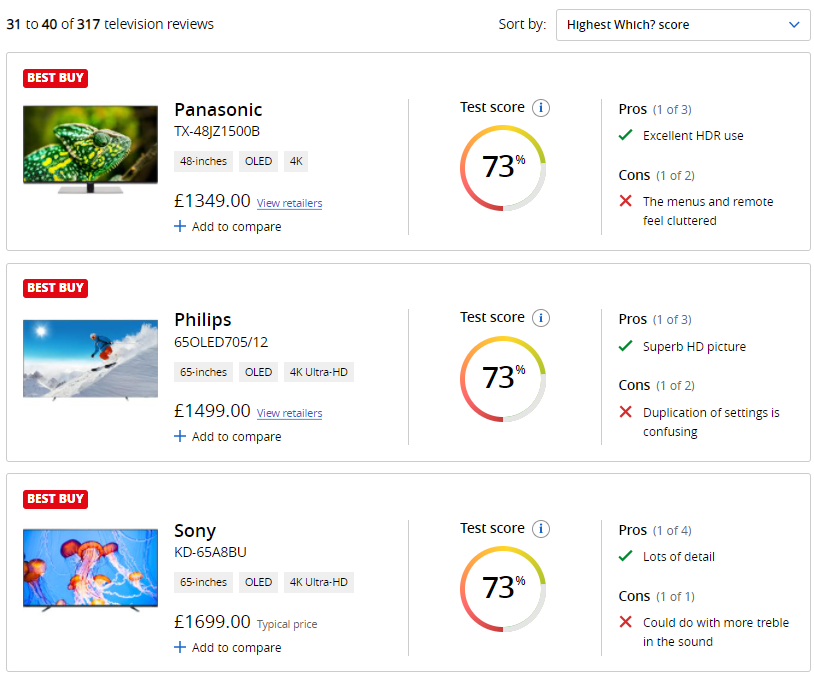The height and width of the screenshot is (675, 814).
Task: Open View retailers for the Philips 65OLED705/12
Action: click(289, 413)
